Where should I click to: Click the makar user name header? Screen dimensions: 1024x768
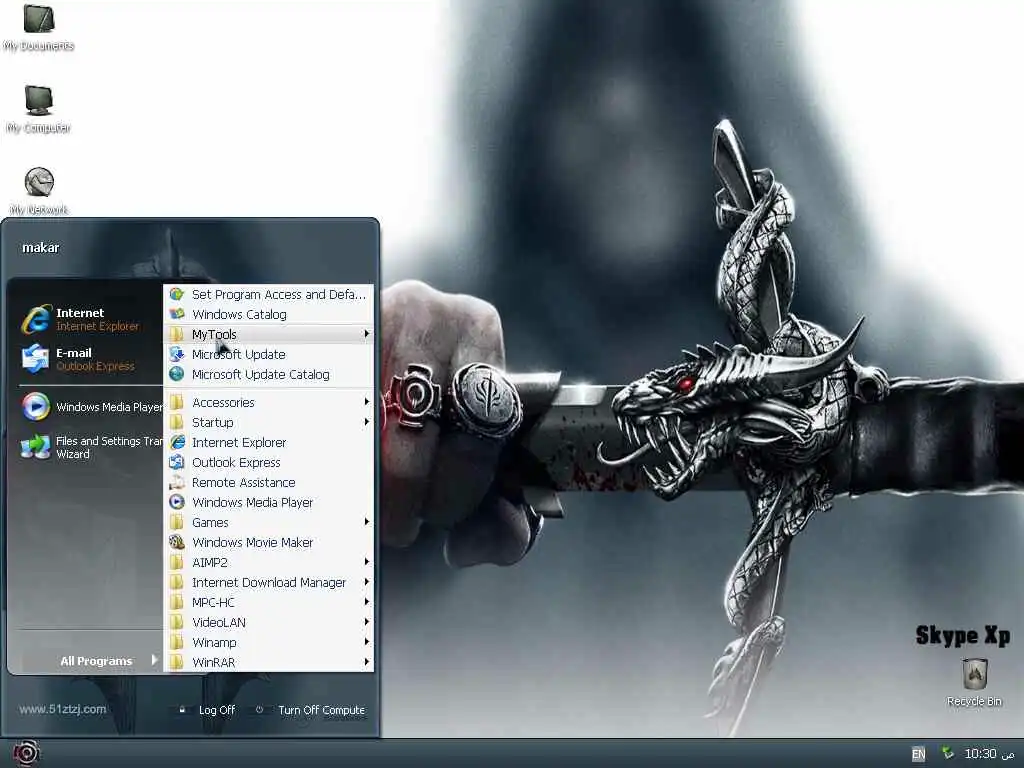click(40, 248)
